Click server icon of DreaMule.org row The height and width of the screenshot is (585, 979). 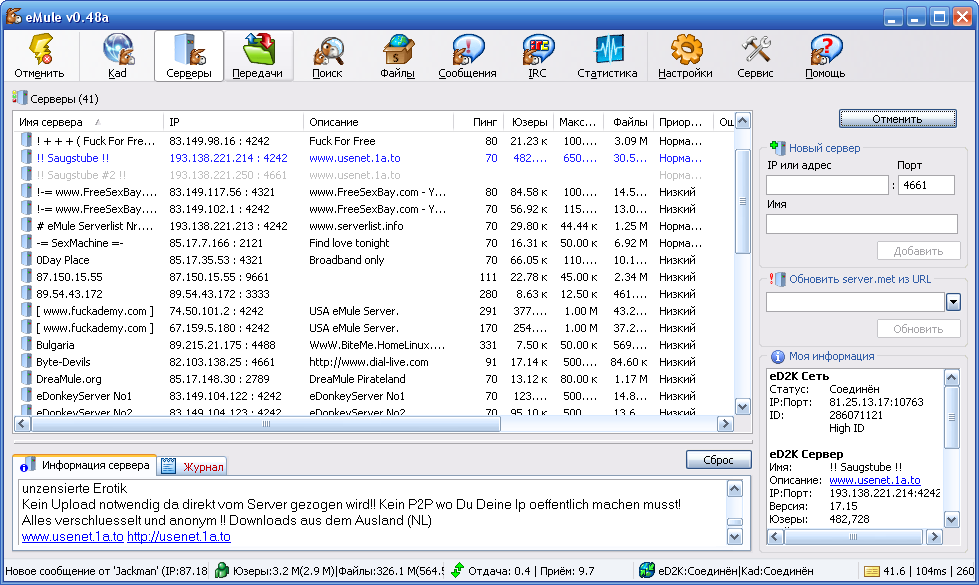tap(26, 378)
